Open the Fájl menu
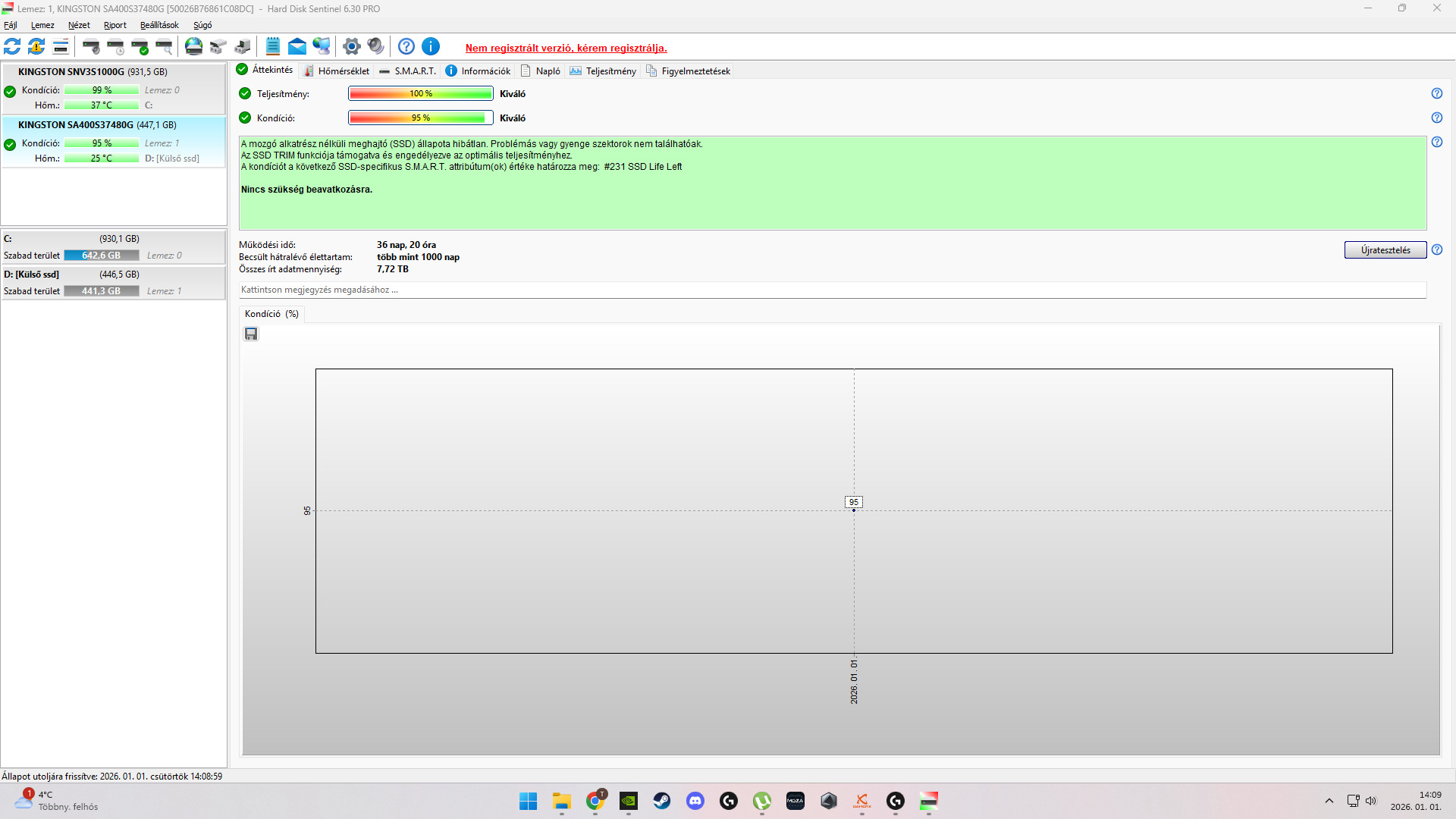 [11, 25]
